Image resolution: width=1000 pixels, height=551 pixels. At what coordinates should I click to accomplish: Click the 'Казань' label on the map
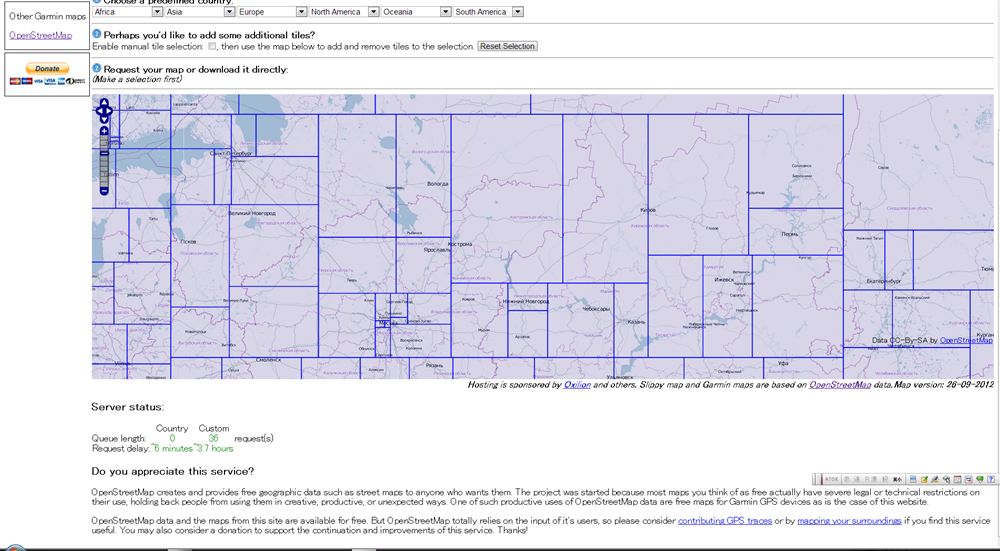(636, 323)
